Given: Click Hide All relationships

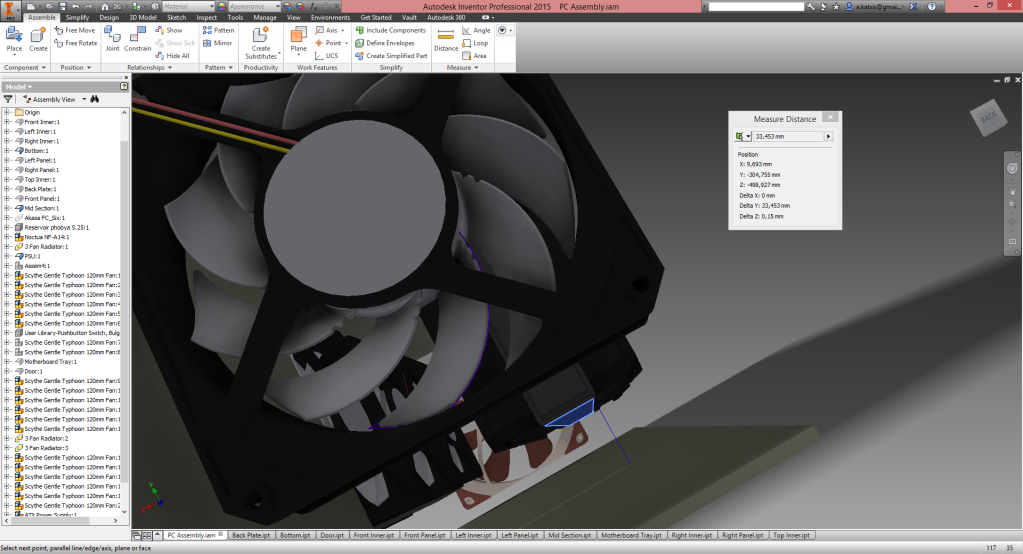Looking at the screenshot, I should 172,55.
